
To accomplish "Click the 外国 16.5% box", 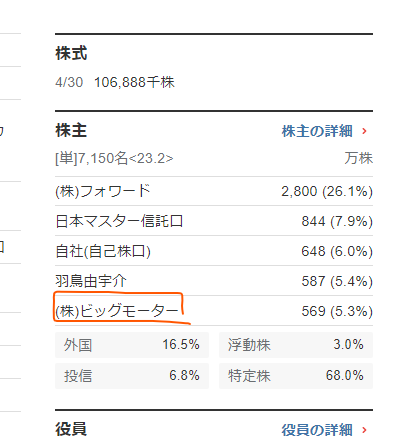I will (x=132, y=345).
